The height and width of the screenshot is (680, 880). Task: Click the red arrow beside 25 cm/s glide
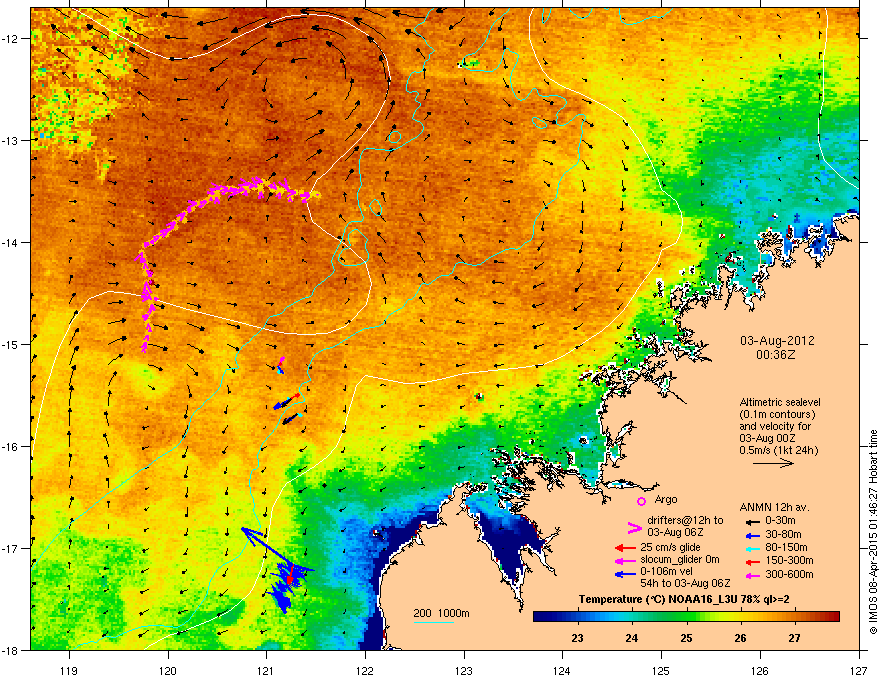tap(625, 548)
